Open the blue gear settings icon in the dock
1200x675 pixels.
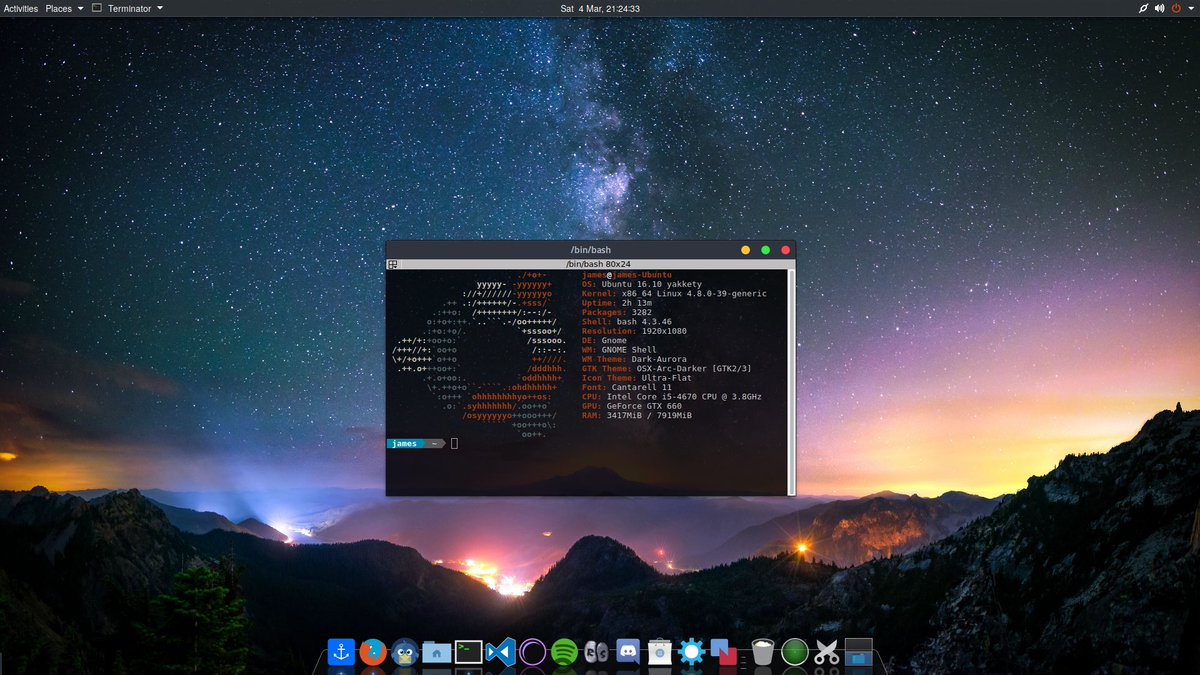coord(692,653)
